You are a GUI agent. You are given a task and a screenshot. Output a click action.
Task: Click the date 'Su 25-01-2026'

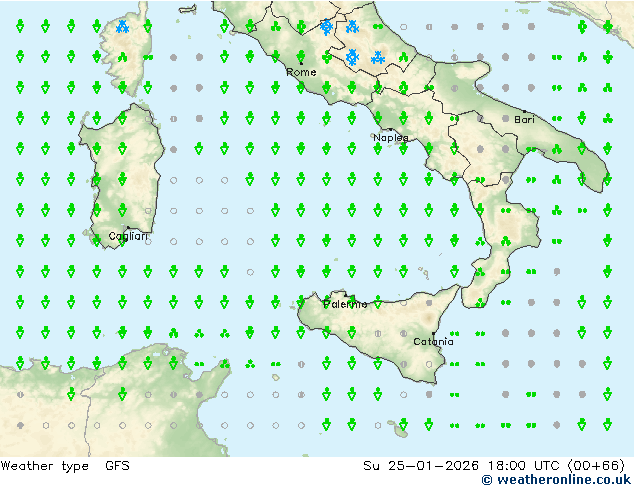[x=421, y=466]
